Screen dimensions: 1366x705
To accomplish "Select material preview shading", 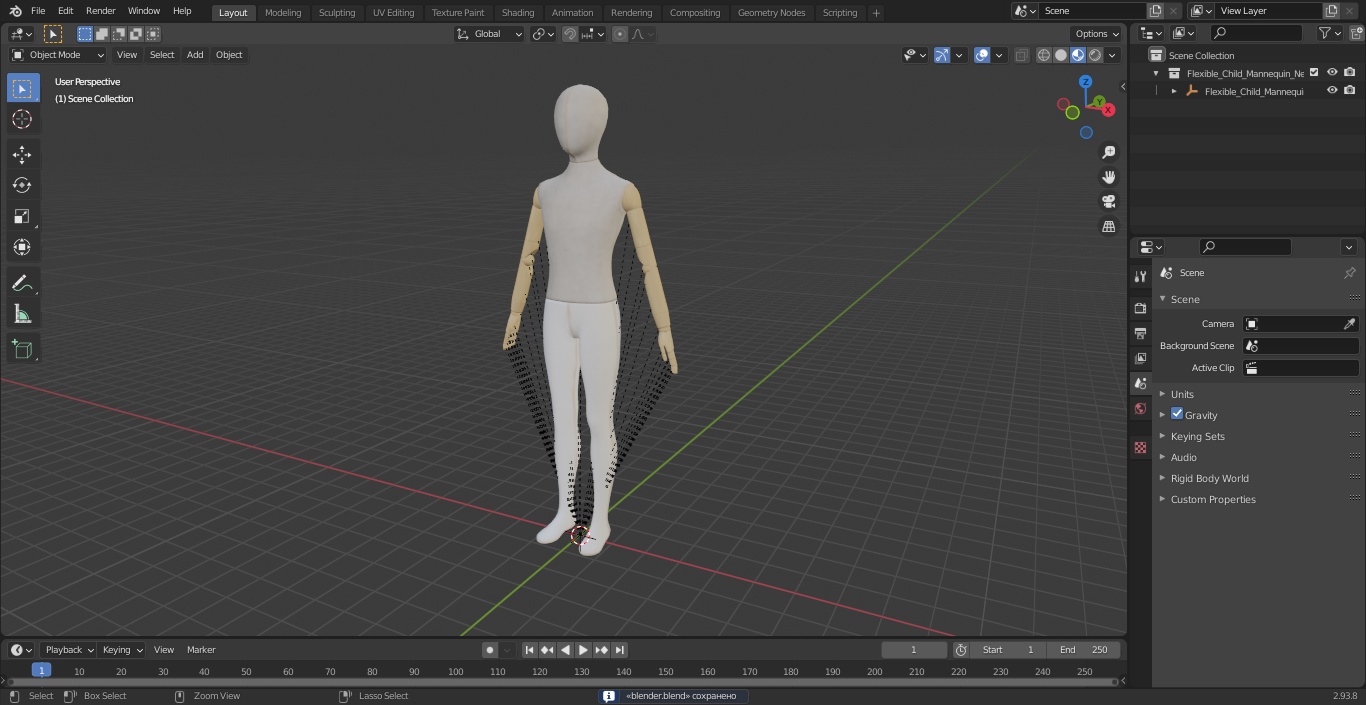I will (1078, 55).
